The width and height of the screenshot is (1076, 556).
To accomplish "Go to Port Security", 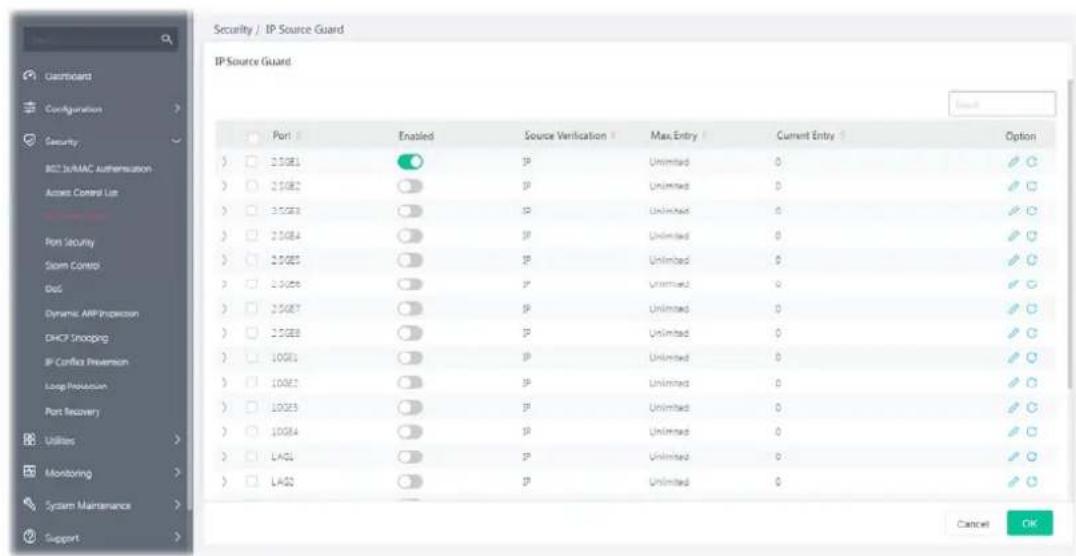I will (x=71, y=242).
